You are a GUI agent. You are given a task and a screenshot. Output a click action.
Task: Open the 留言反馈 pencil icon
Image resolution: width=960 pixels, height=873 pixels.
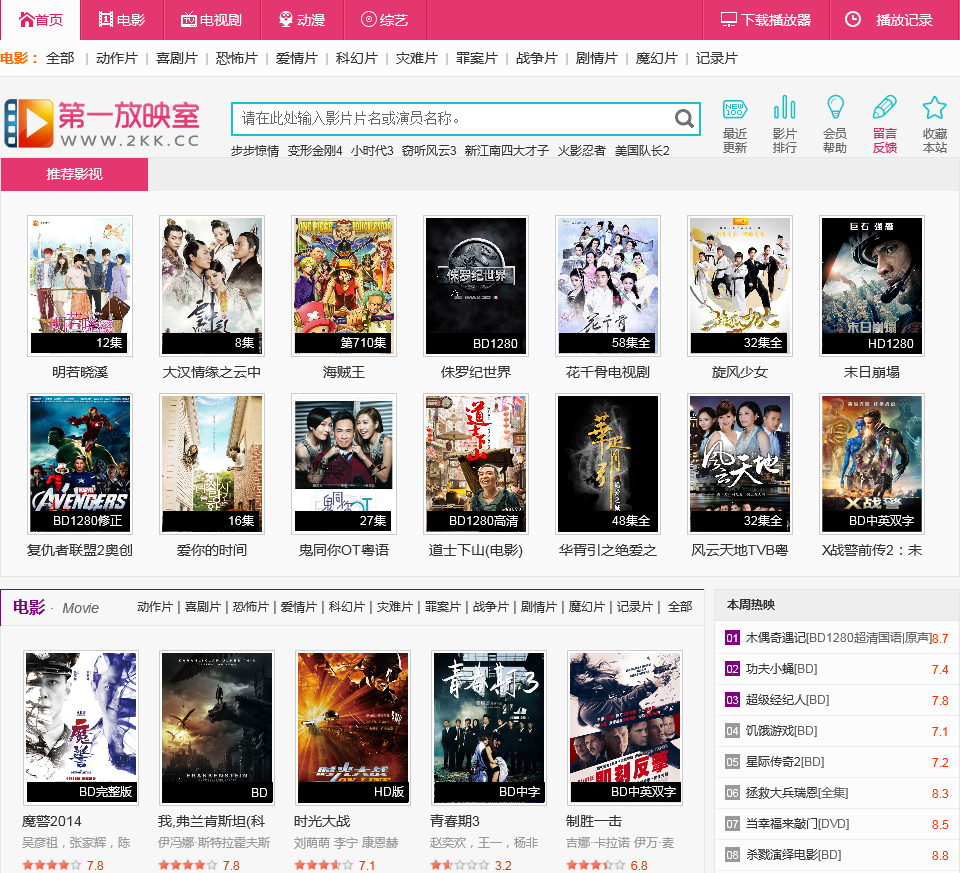(x=885, y=107)
